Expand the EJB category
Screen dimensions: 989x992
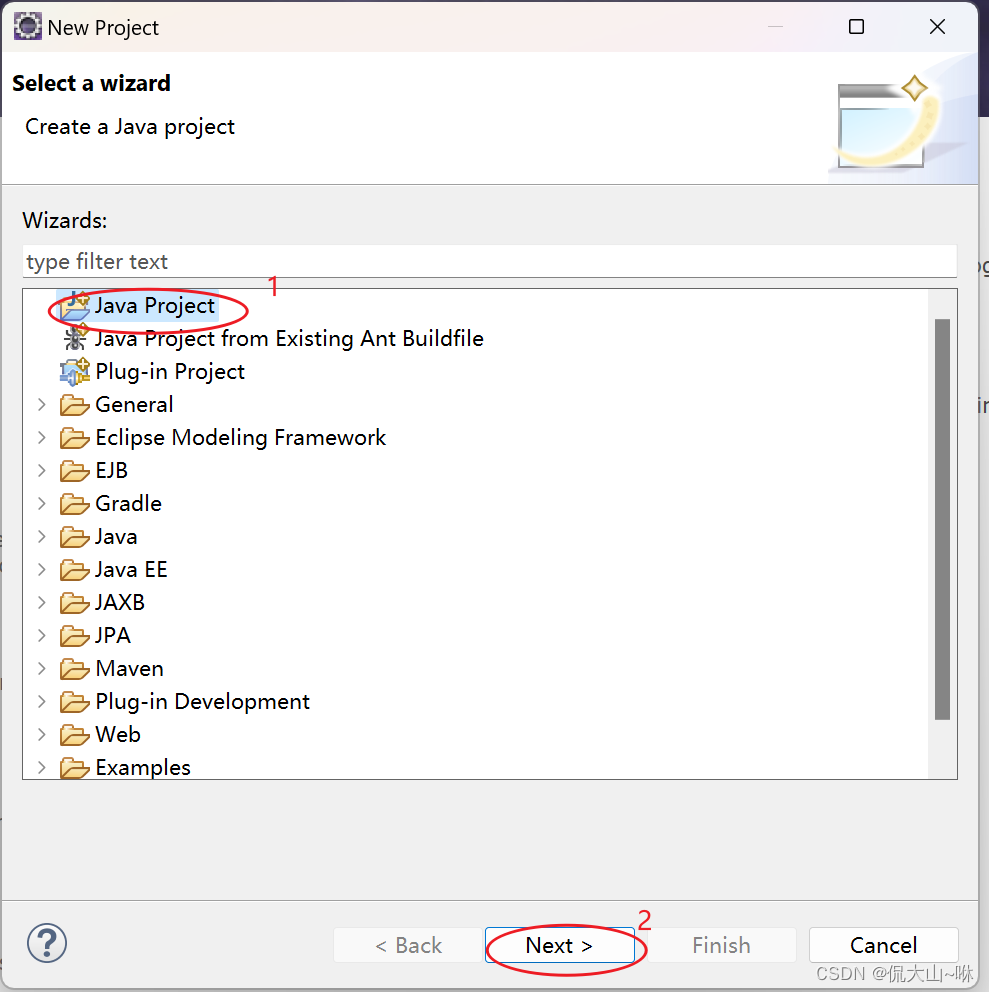pos(42,470)
